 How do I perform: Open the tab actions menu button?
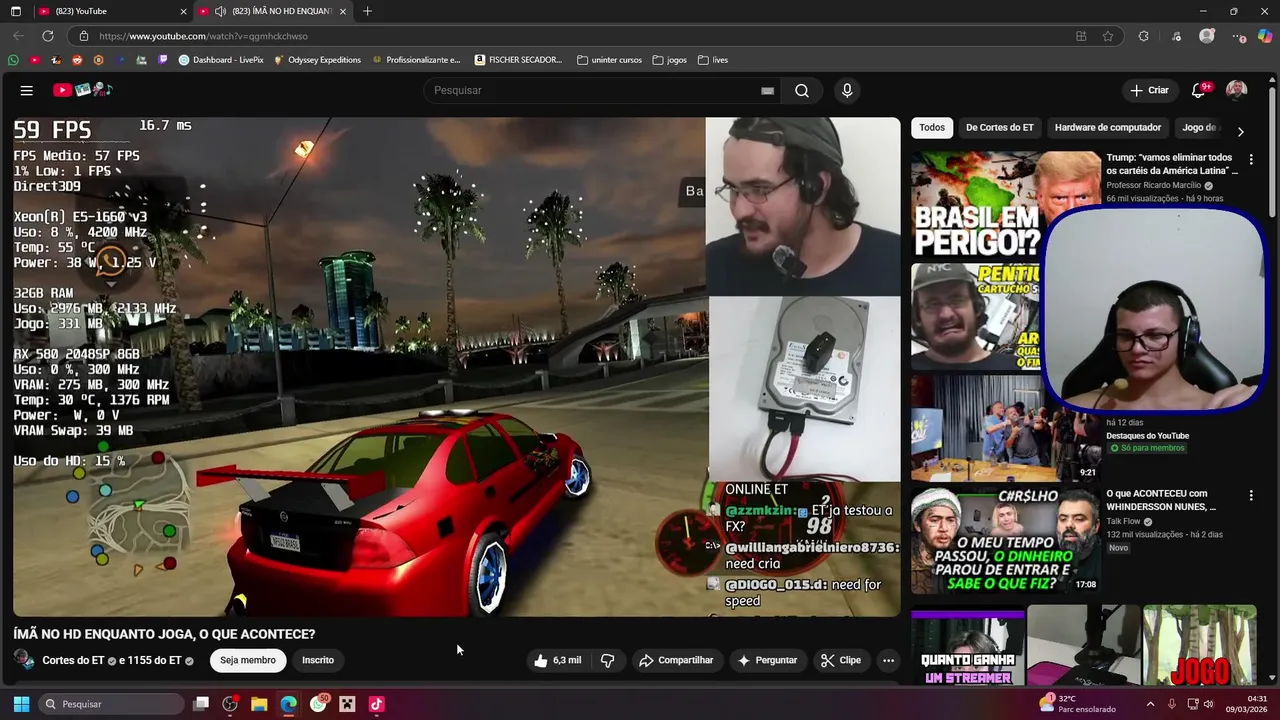click(15, 11)
